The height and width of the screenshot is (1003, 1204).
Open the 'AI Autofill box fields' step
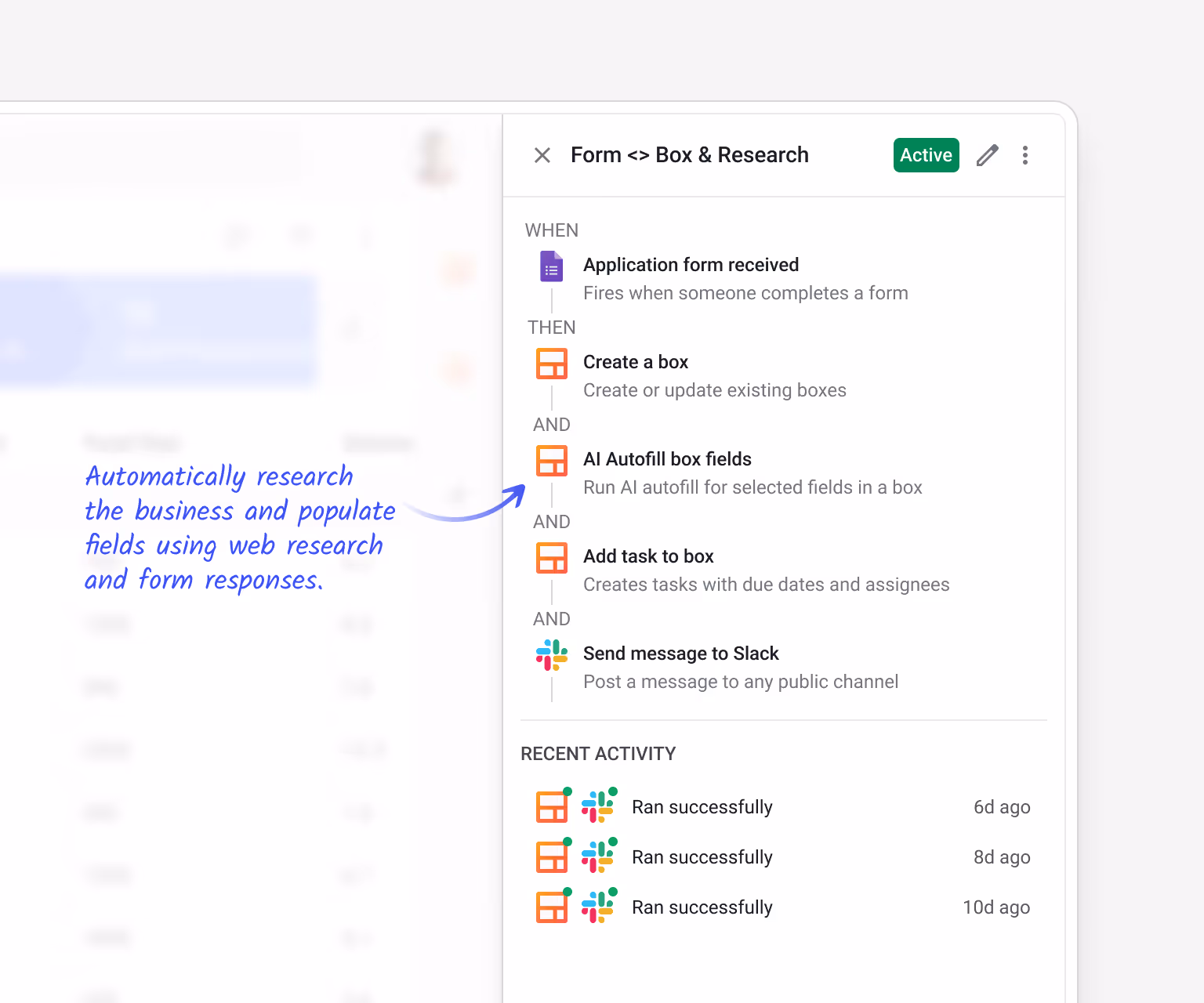click(x=667, y=459)
